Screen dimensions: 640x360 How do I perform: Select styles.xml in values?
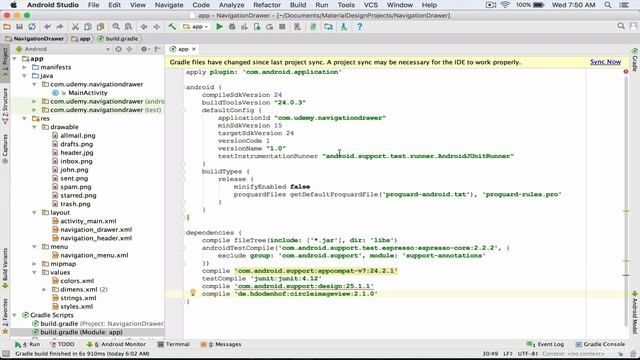tap(76, 307)
